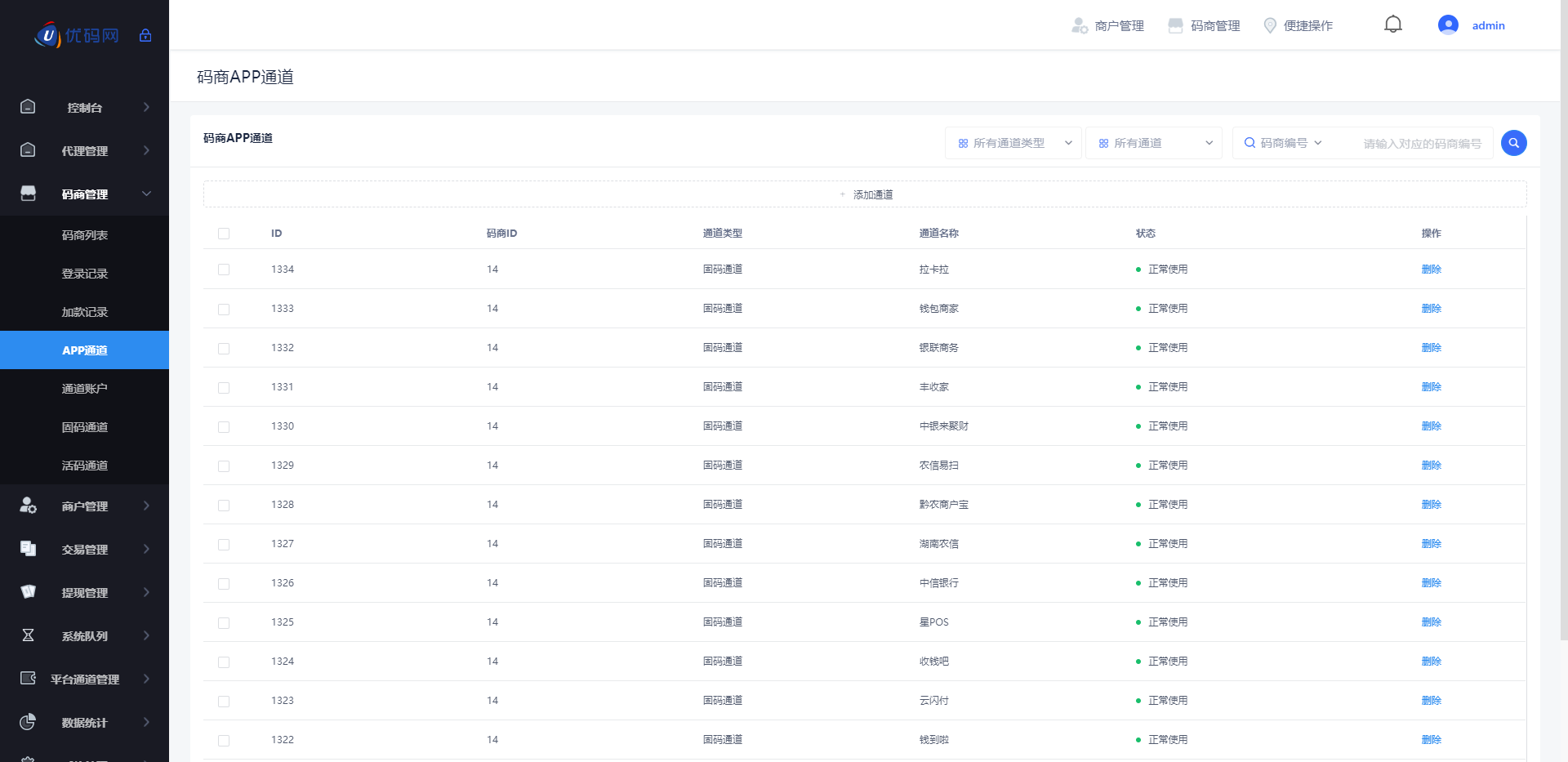Open 固码通道 in the sidebar submenu
This screenshot has width=1568, height=762.
[x=85, y=427]
